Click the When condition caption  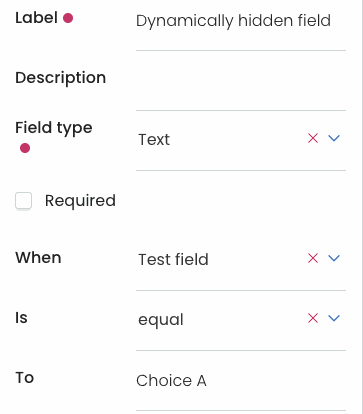coord(38,257)
